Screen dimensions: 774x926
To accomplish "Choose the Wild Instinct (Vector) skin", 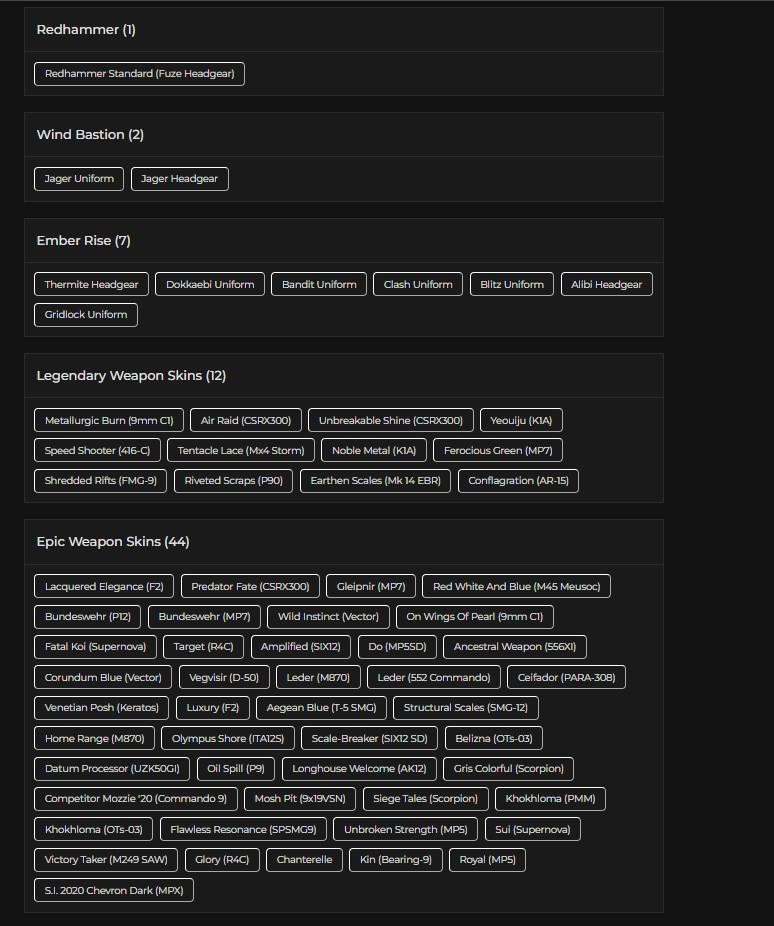I will click(x=328, y=617).
